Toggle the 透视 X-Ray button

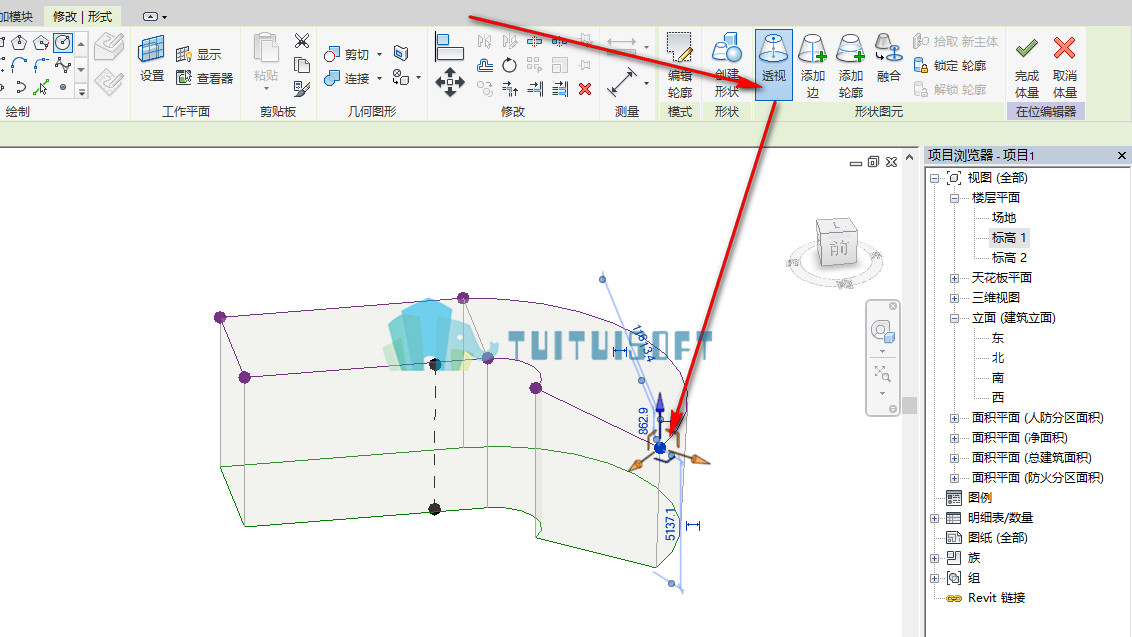[x=773, y=65]
